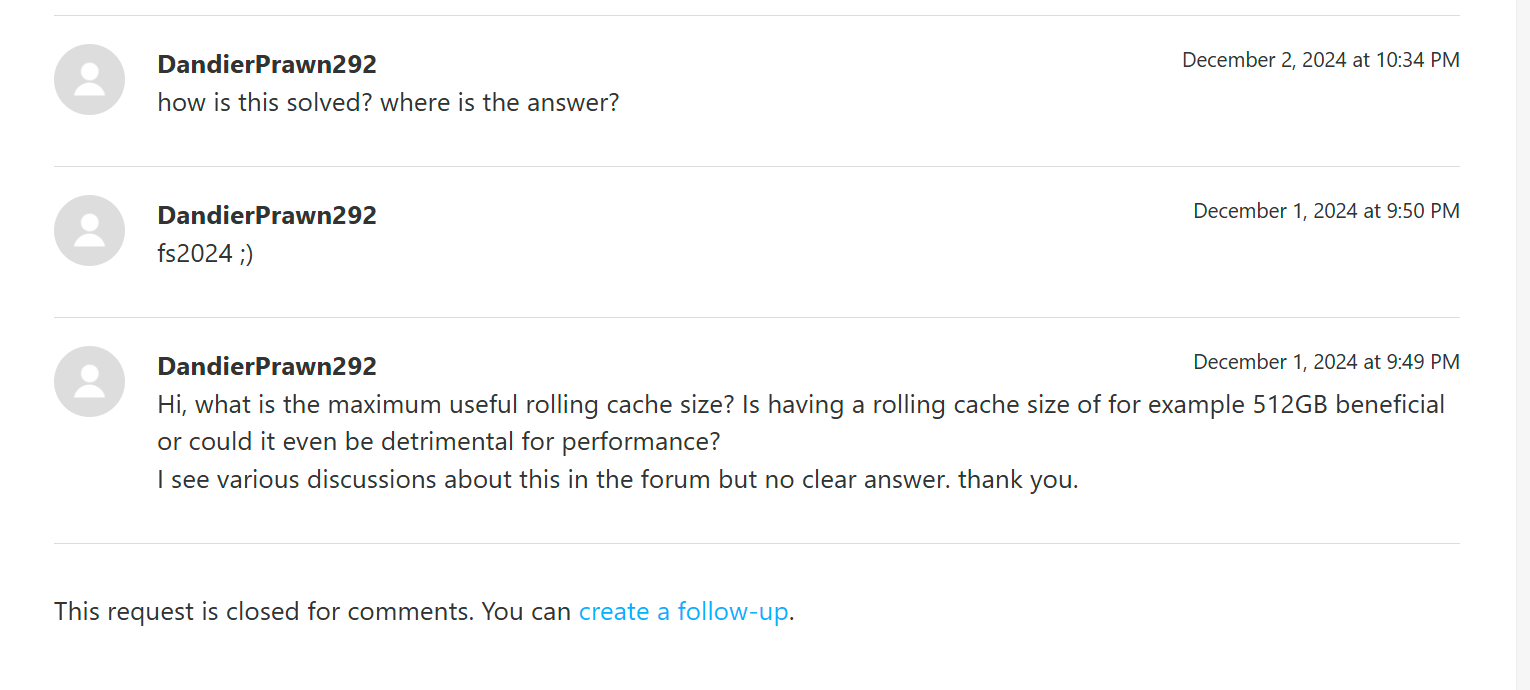Click the avatar next to the 'fs2024 ;)' comment

tap(89, 230)
